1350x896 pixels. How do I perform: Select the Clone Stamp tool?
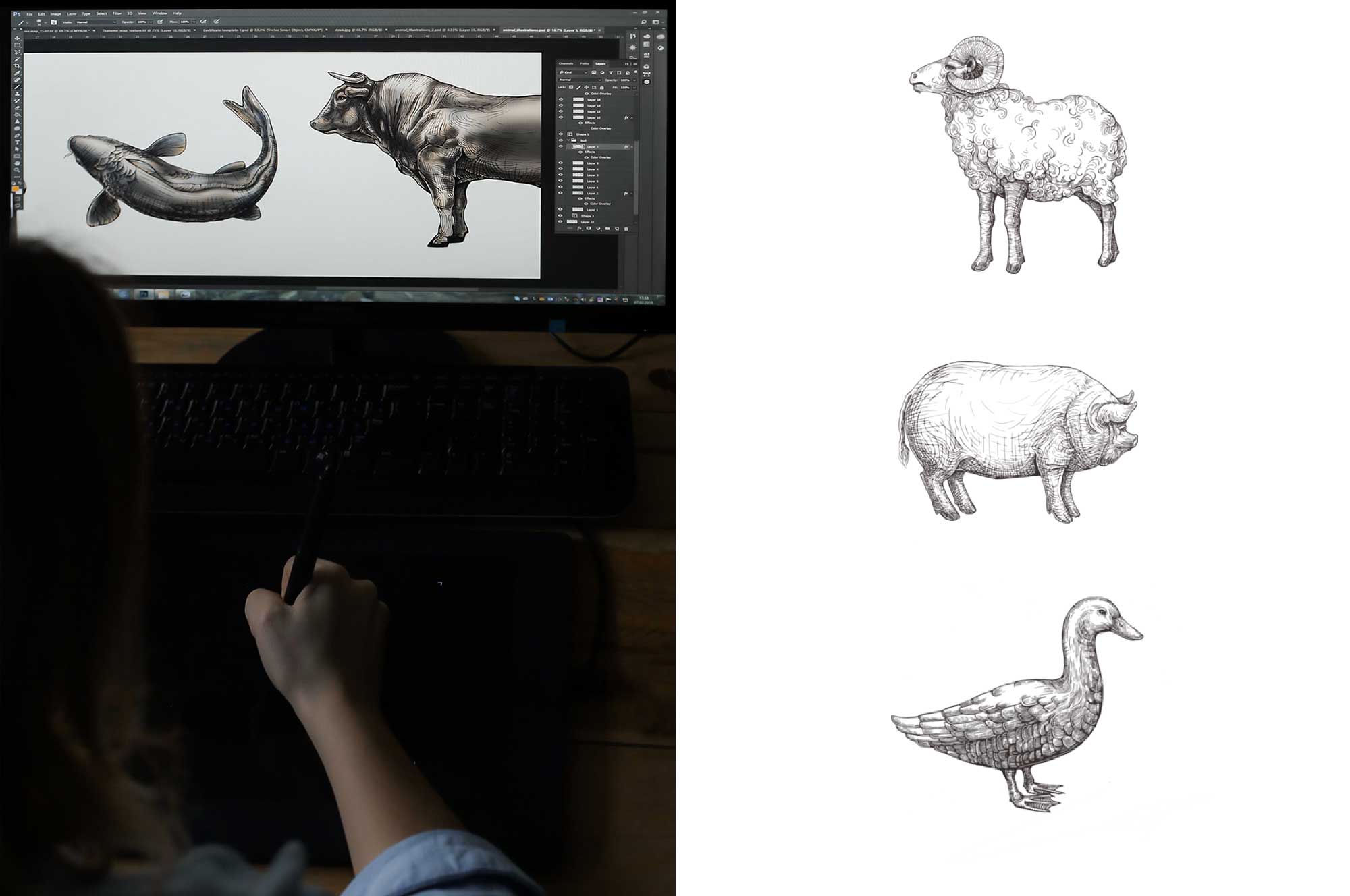click(17, 94)
